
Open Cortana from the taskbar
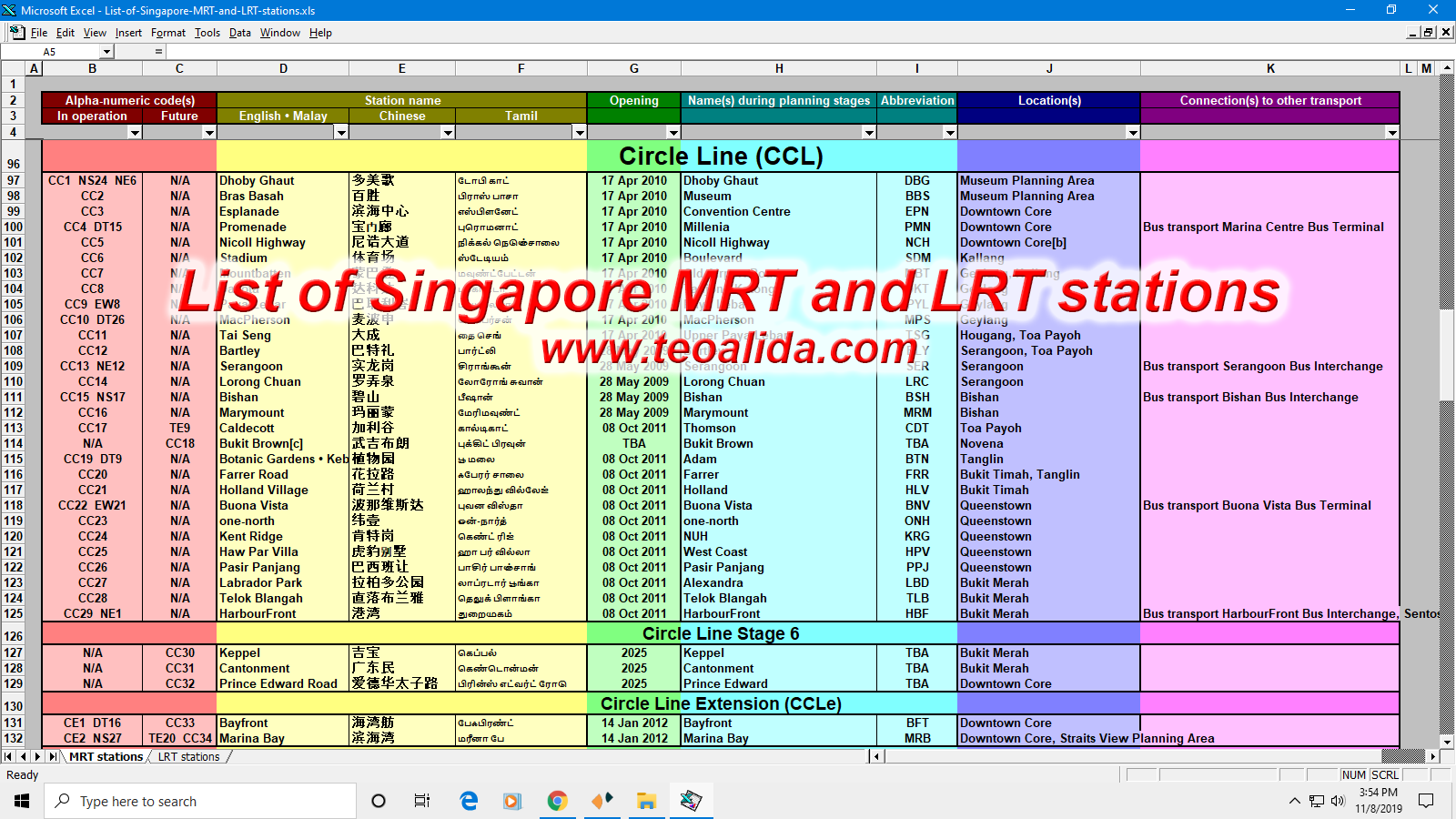379,801
